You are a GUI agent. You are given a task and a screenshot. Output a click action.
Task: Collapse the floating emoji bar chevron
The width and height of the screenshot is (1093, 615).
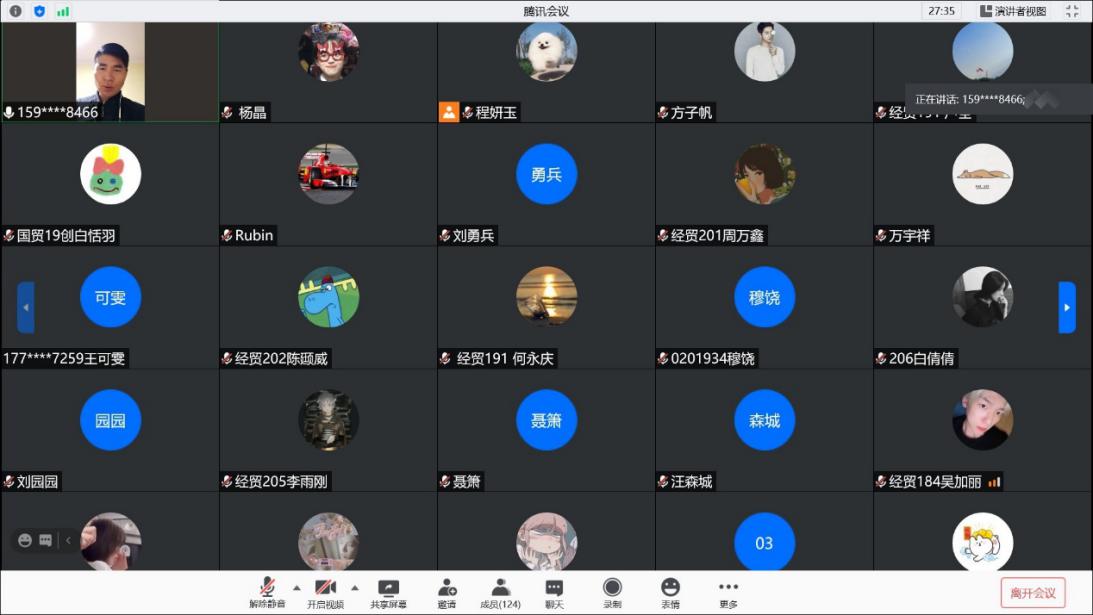coord(68,540)
